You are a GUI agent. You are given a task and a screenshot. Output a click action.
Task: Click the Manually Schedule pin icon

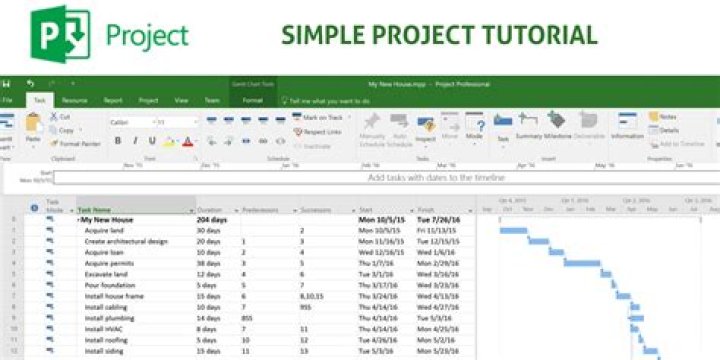pyautogui.click(x=371, y=121)
